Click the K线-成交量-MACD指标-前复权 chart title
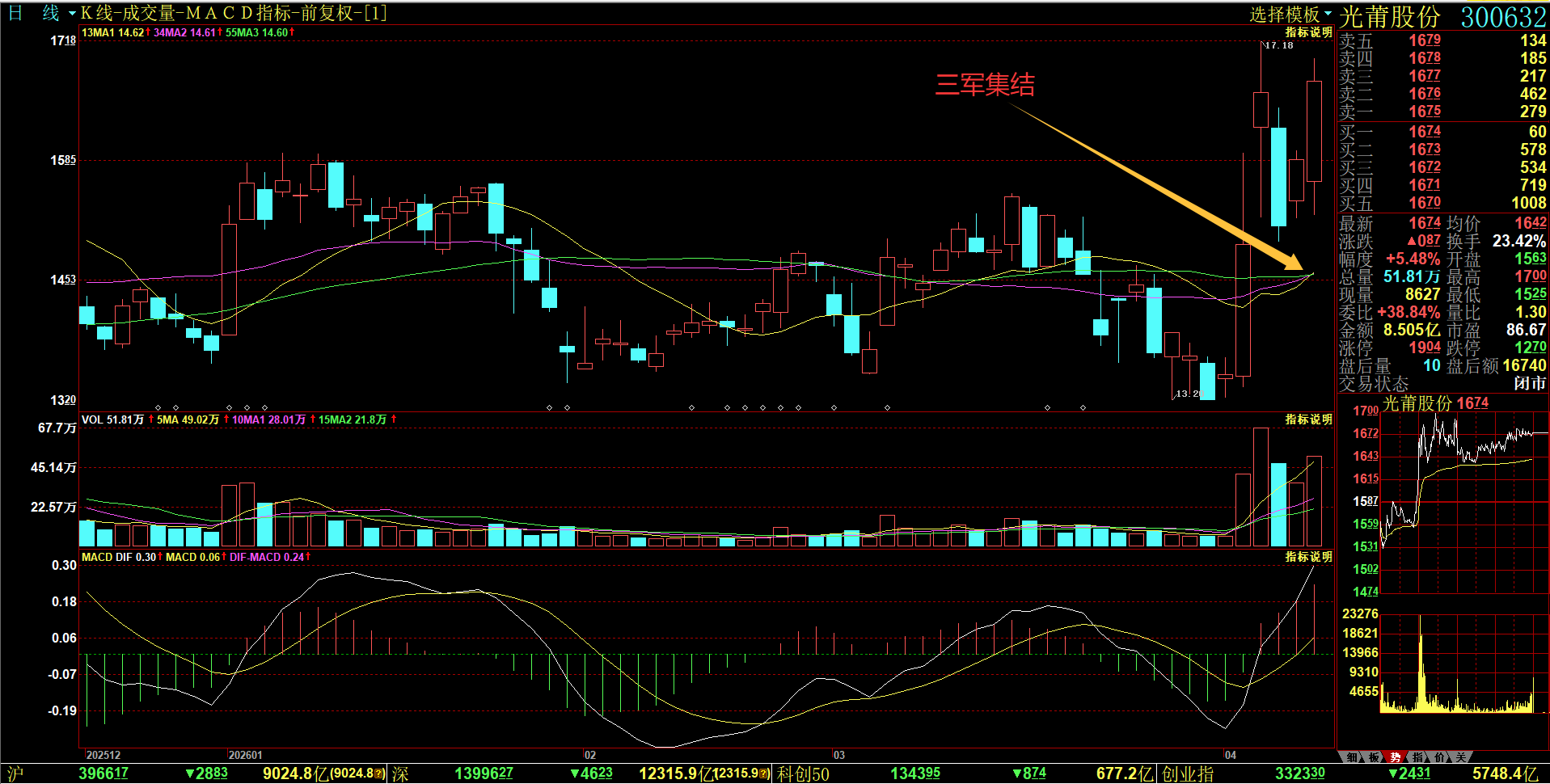The width and height of the screenshot is (1550, 784). (x=234, y=13)
